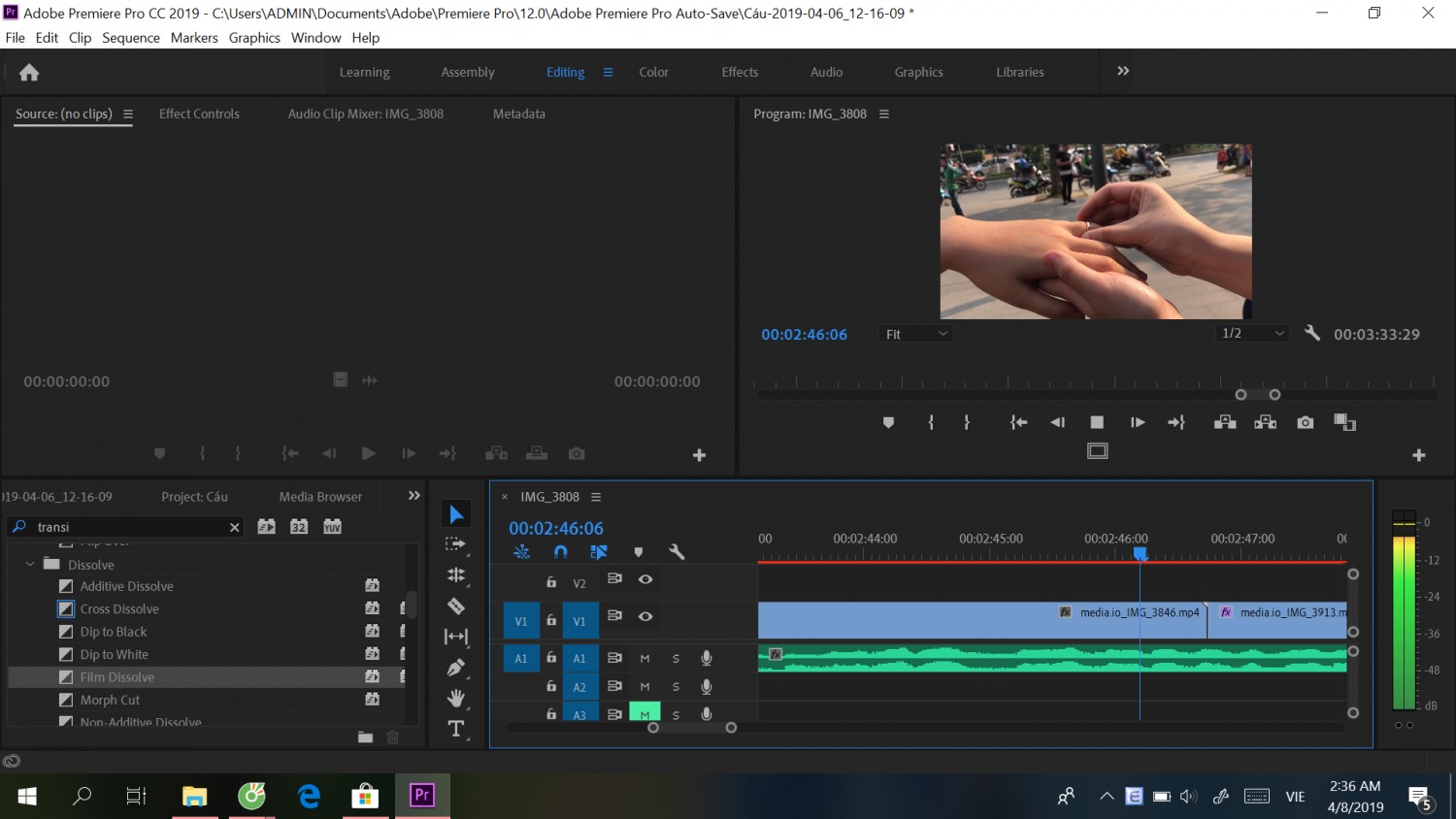Click Program monitor settings wrench
Screen dimensions: 1456x819
coord(1312,334)
